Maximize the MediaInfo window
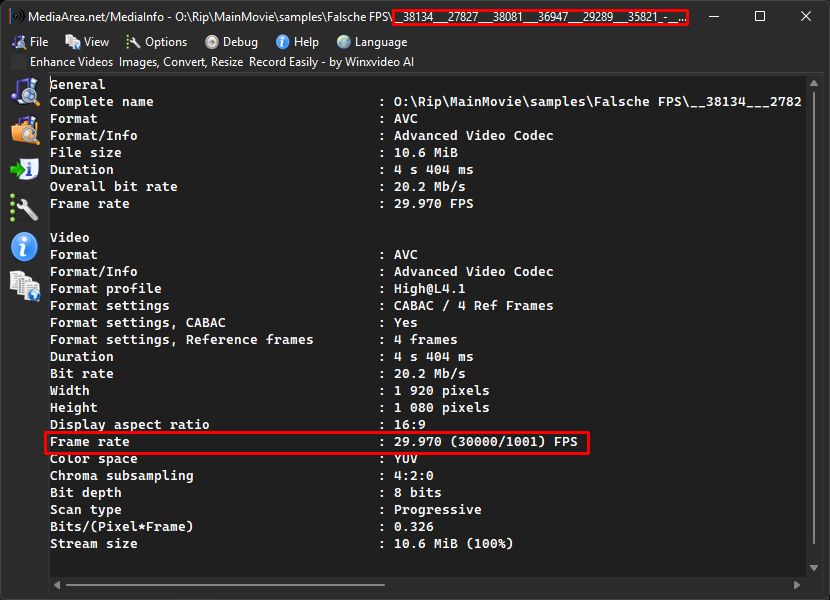Screen dimensions: 830x600 760,16
